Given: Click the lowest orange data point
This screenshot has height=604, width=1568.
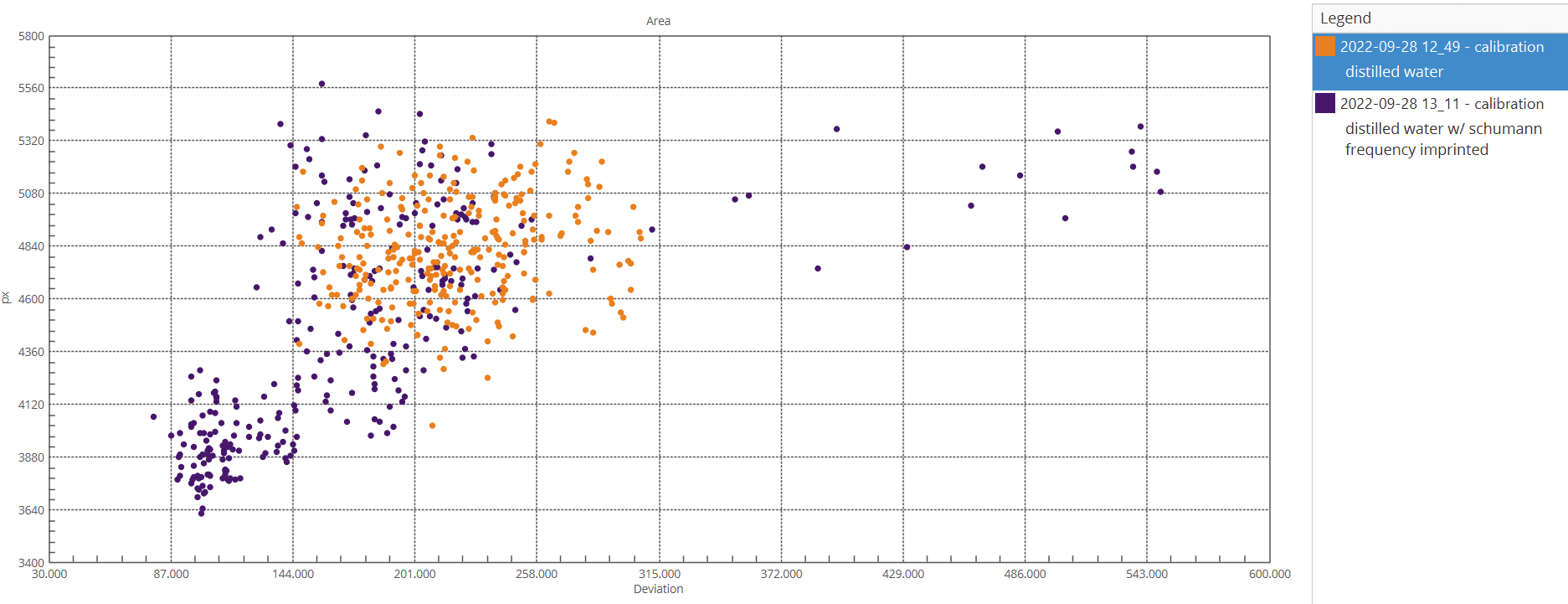Looking at the screenshot, I should pos(432,426).
